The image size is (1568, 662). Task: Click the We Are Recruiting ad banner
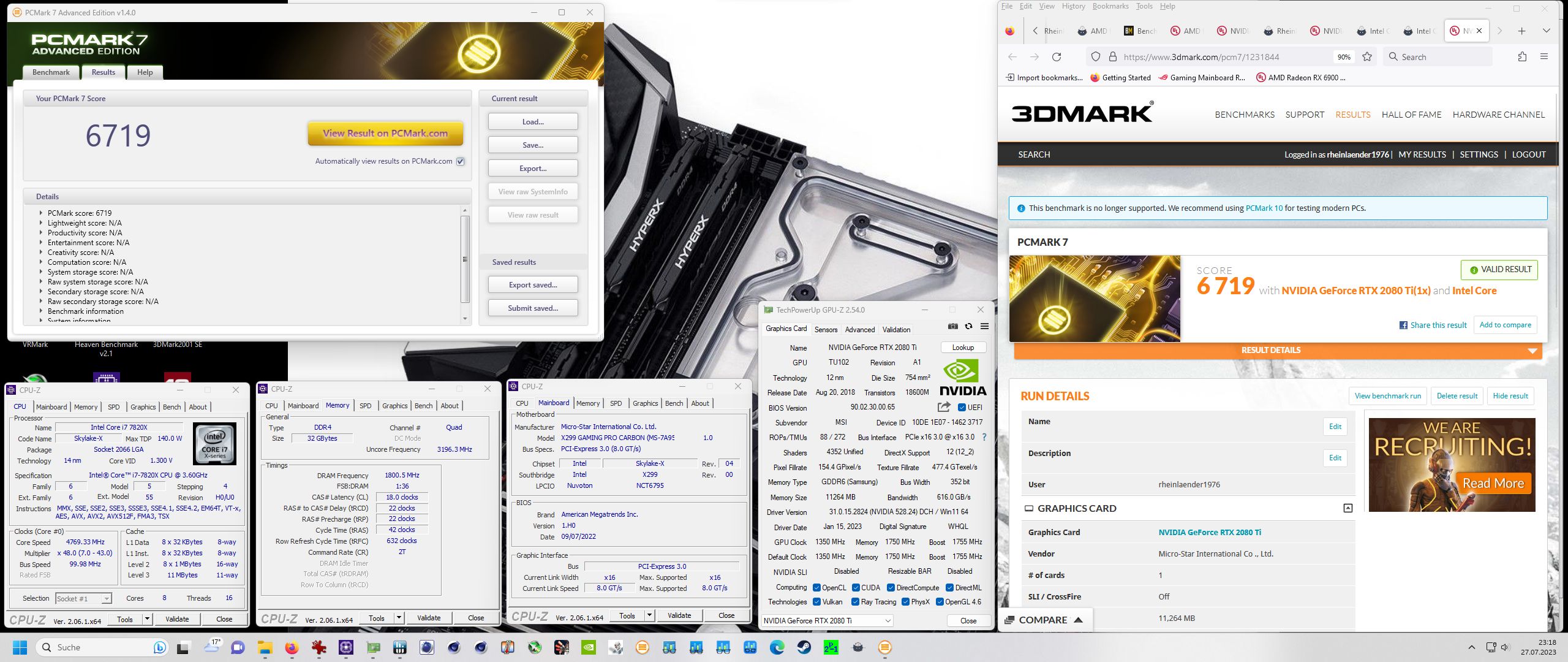click(1452, 465)
